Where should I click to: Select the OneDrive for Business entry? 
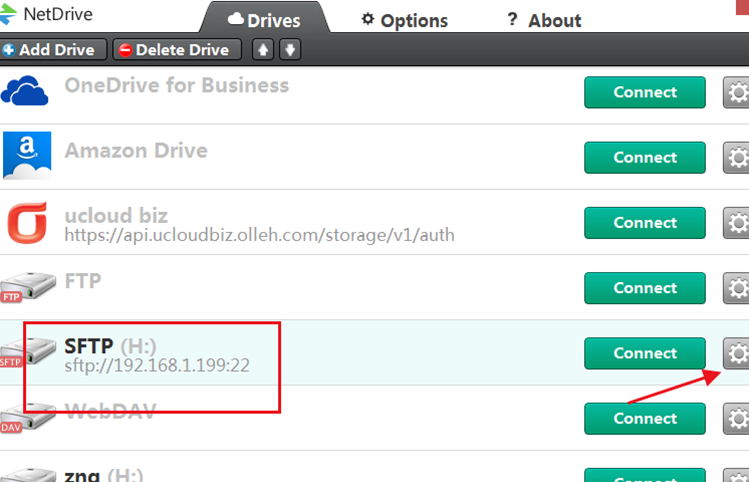(x=177, y=86)
